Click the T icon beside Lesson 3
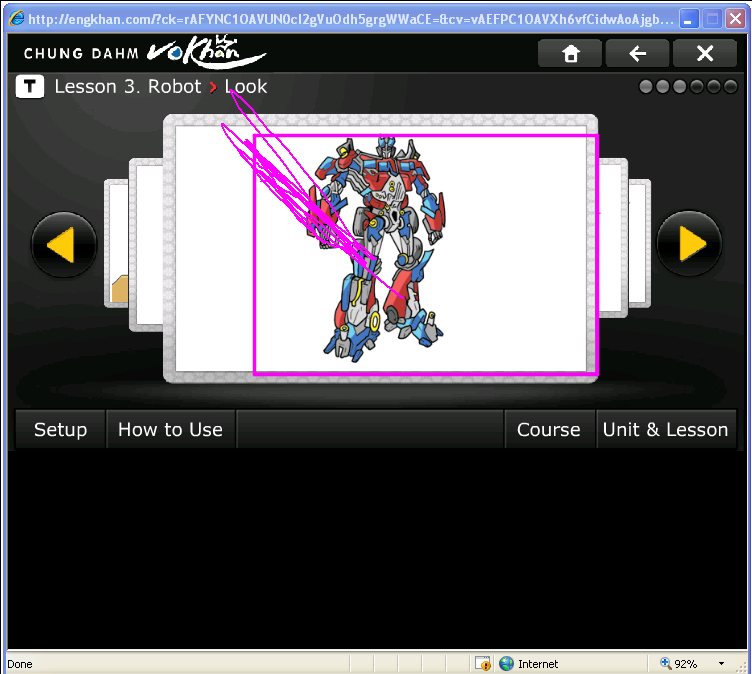This screenshot has height=674, width=752. point(30,87)
